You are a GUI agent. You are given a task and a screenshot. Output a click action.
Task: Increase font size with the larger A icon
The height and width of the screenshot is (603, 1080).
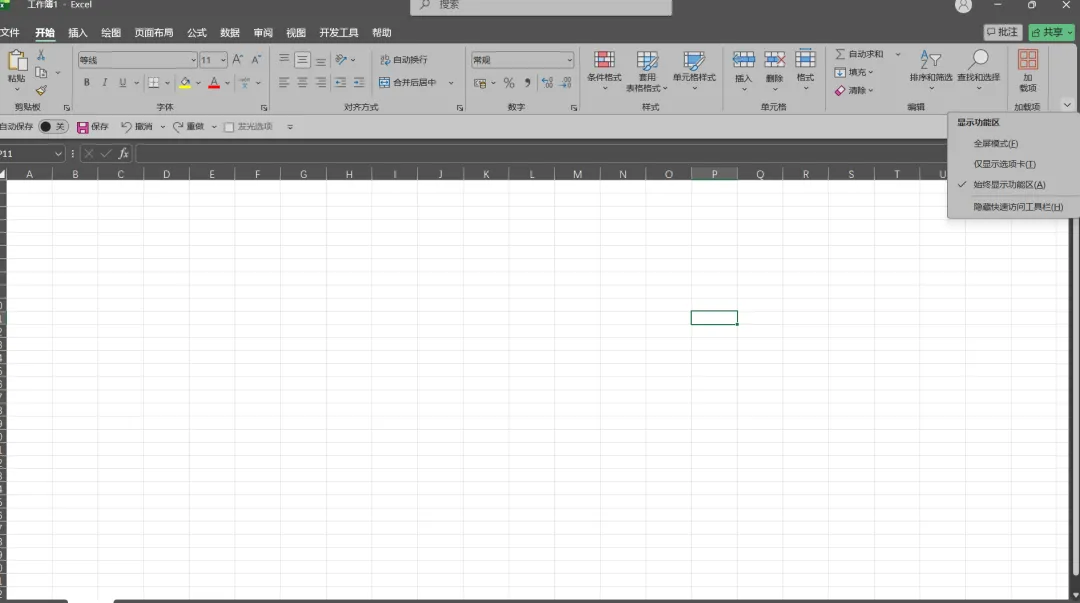pyautogui.click(x=238, y=59)
